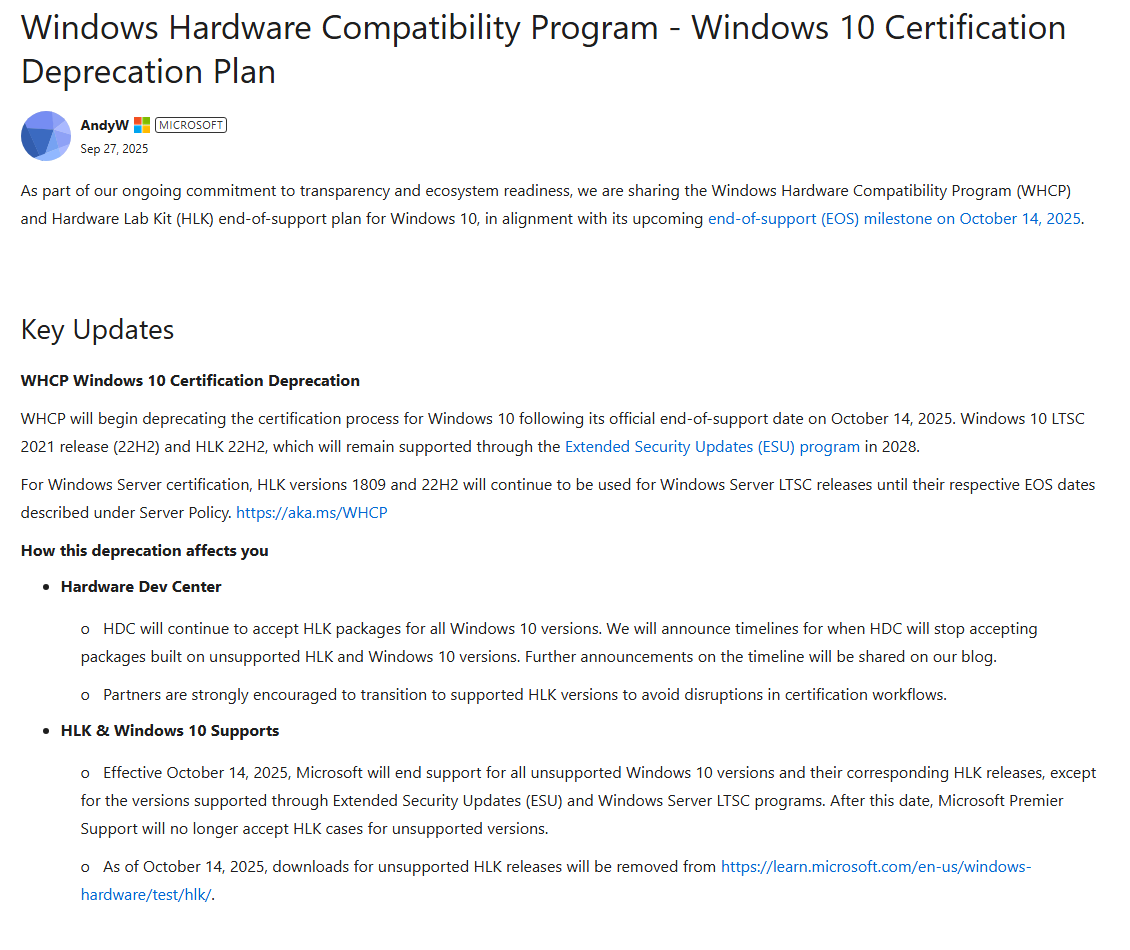
Task: Open the Extended Security Updates (ESU) program link
Action: 712,446
